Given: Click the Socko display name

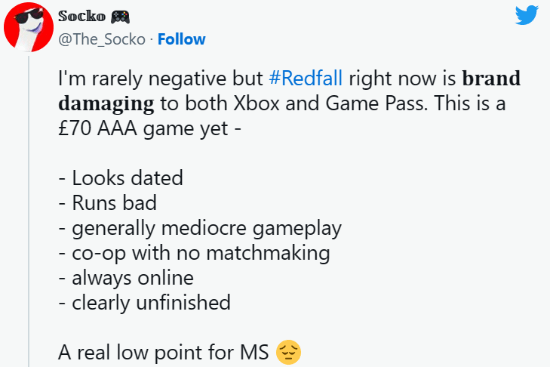Looking at the screenshot, I should [82, 16].
